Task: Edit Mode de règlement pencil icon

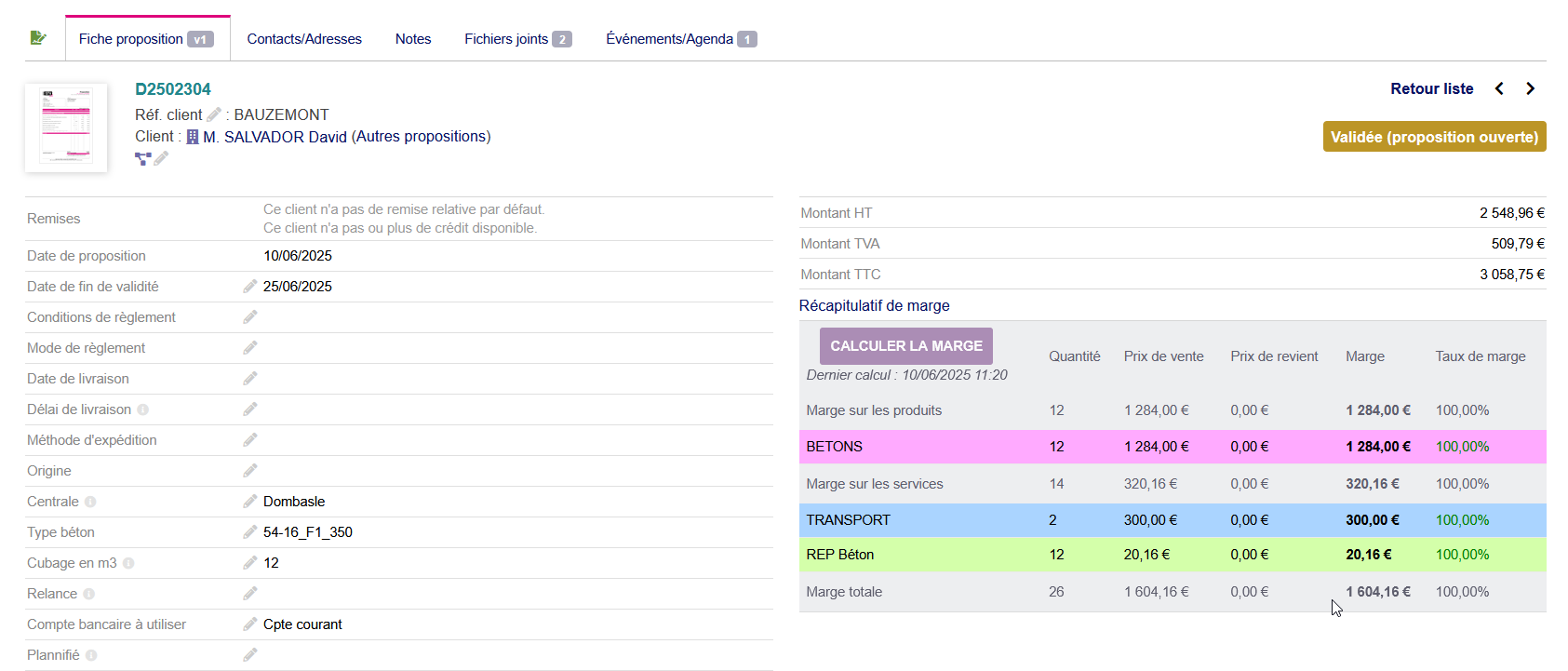Action: 250,347
